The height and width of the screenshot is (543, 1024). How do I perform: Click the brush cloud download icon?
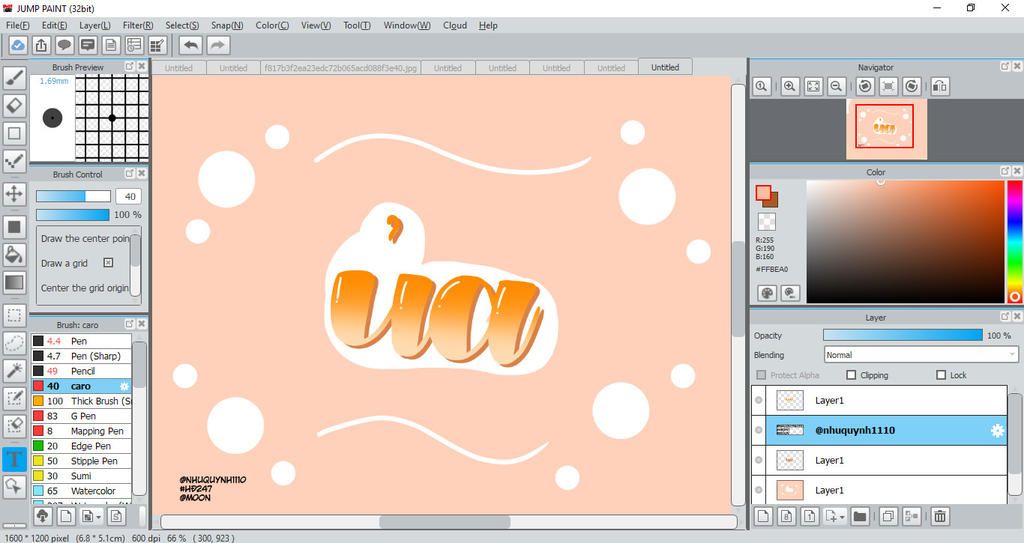(42, 516)
